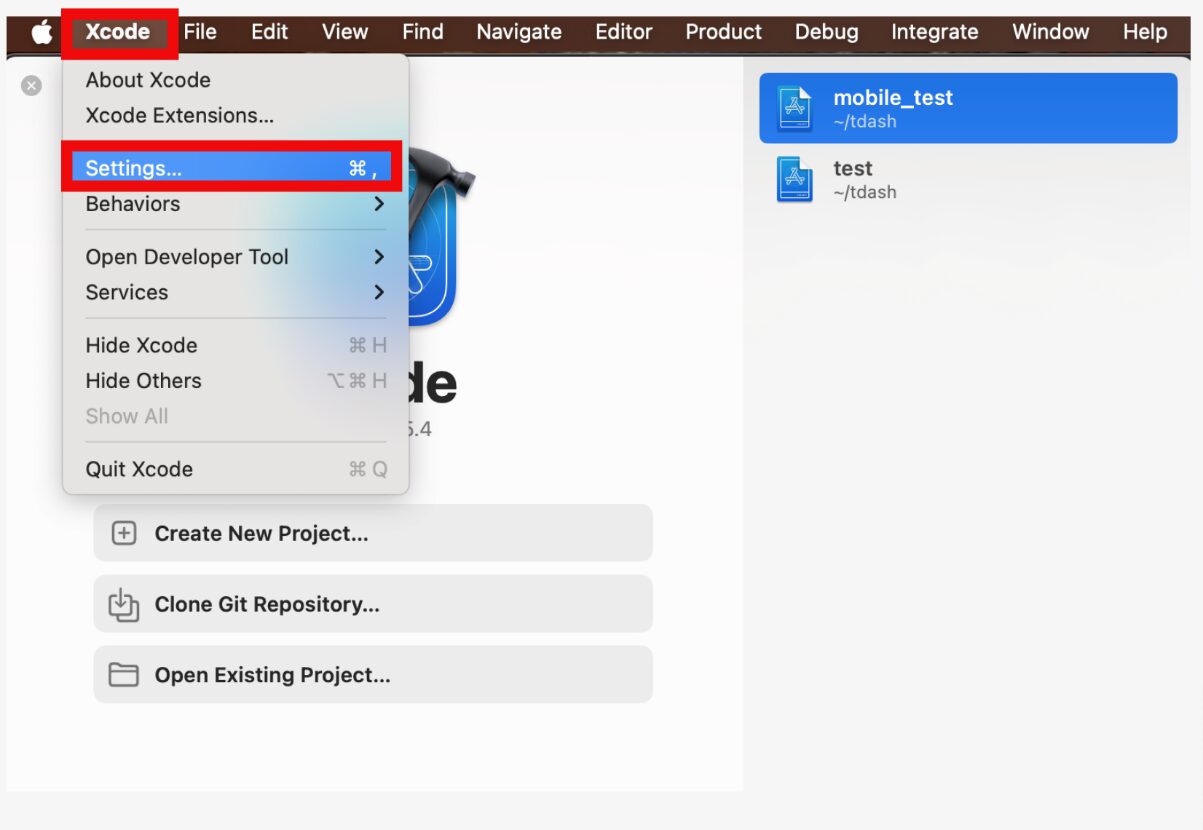
Task: Choose Quit Xcode
Action: click(x=140, y=470)
